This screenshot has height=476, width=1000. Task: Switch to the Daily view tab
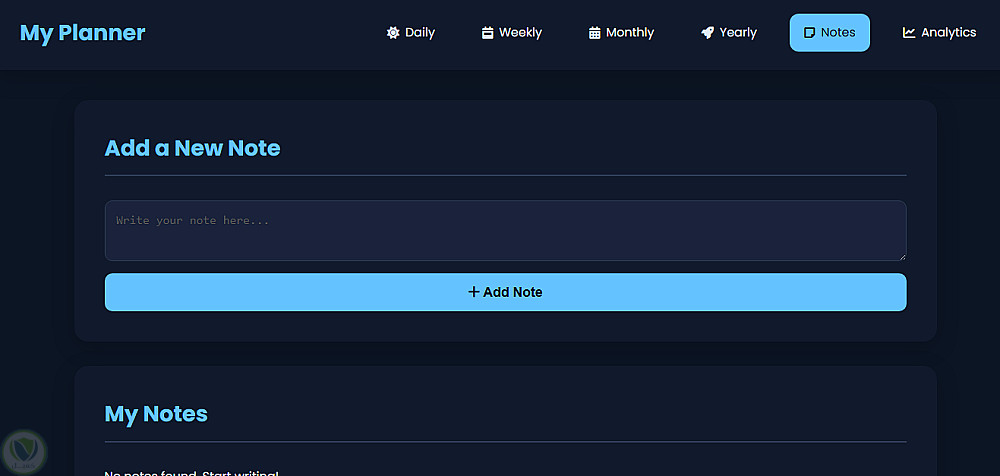click(x=420, y=33)
